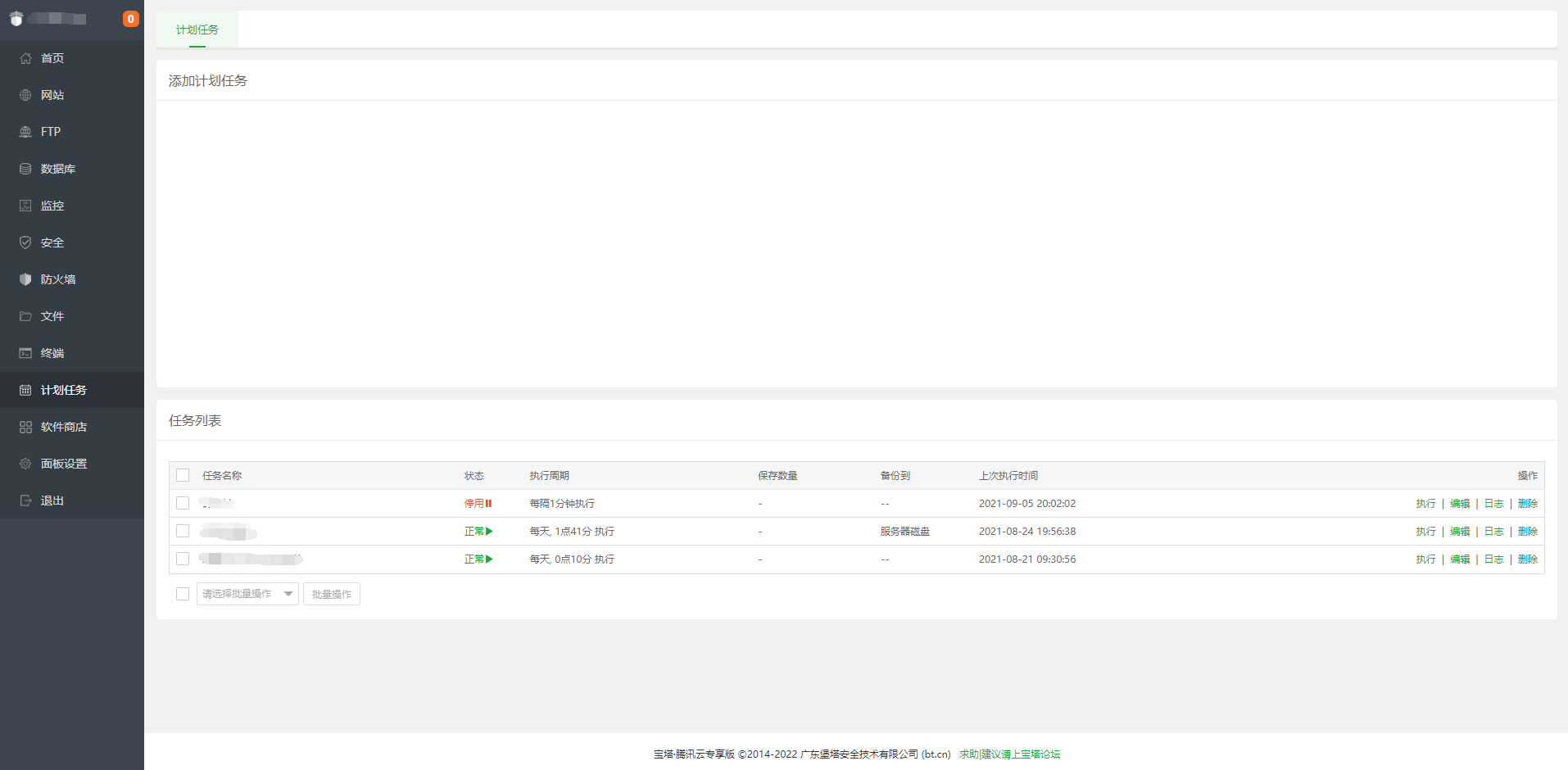The height and width of the screenshot is (770, 1568).
Task: Check the box for the 每天 1点41分 task
Action: click(x=183, y=531)
